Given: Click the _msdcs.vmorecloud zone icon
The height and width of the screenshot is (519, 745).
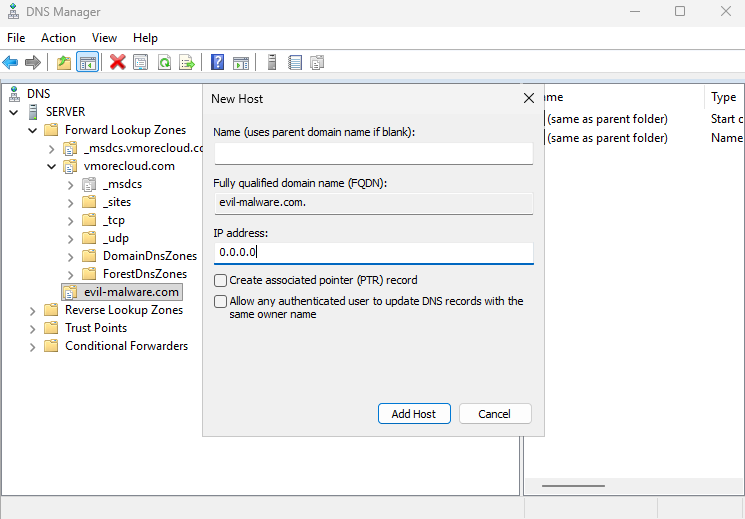Looking at the screenshot, I should [70, 148].
